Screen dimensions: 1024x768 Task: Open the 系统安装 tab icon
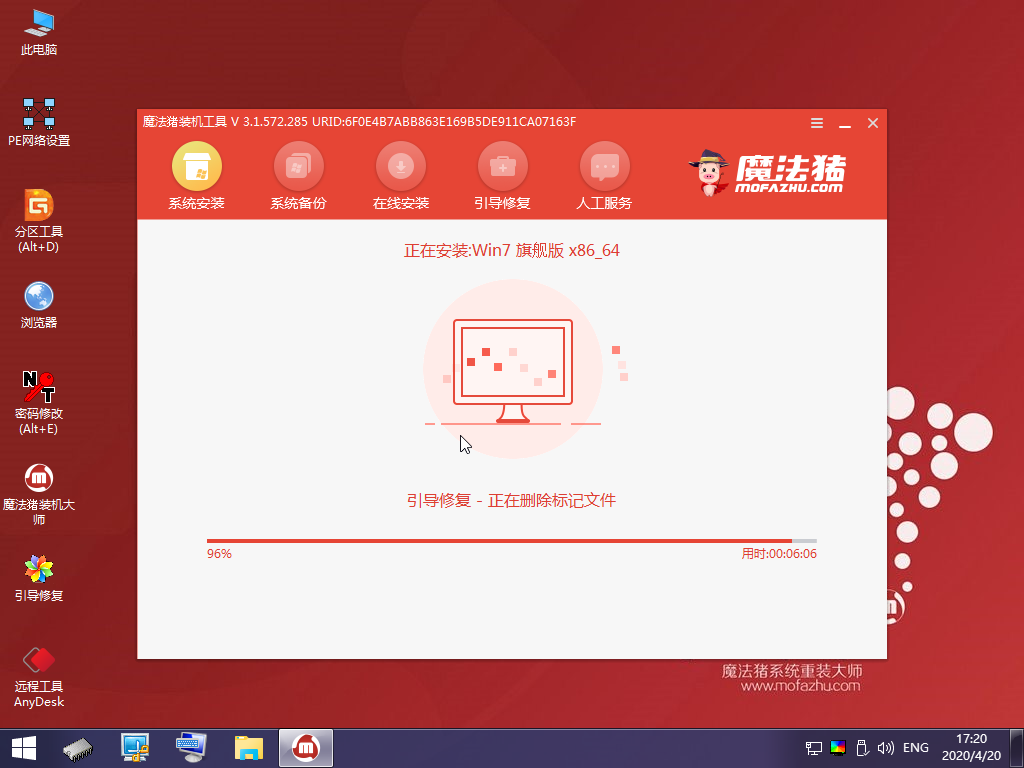[x=197, y=167]
